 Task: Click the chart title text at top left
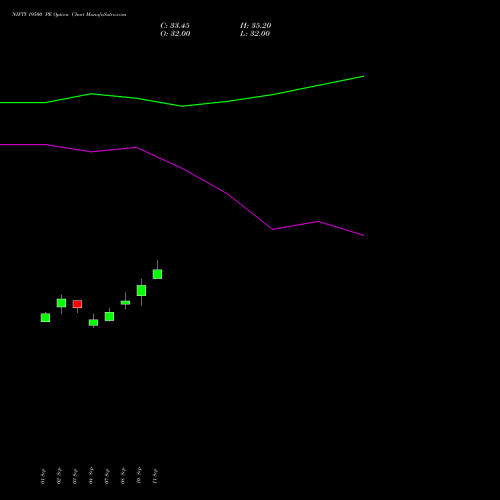click(x=69, y=14)
